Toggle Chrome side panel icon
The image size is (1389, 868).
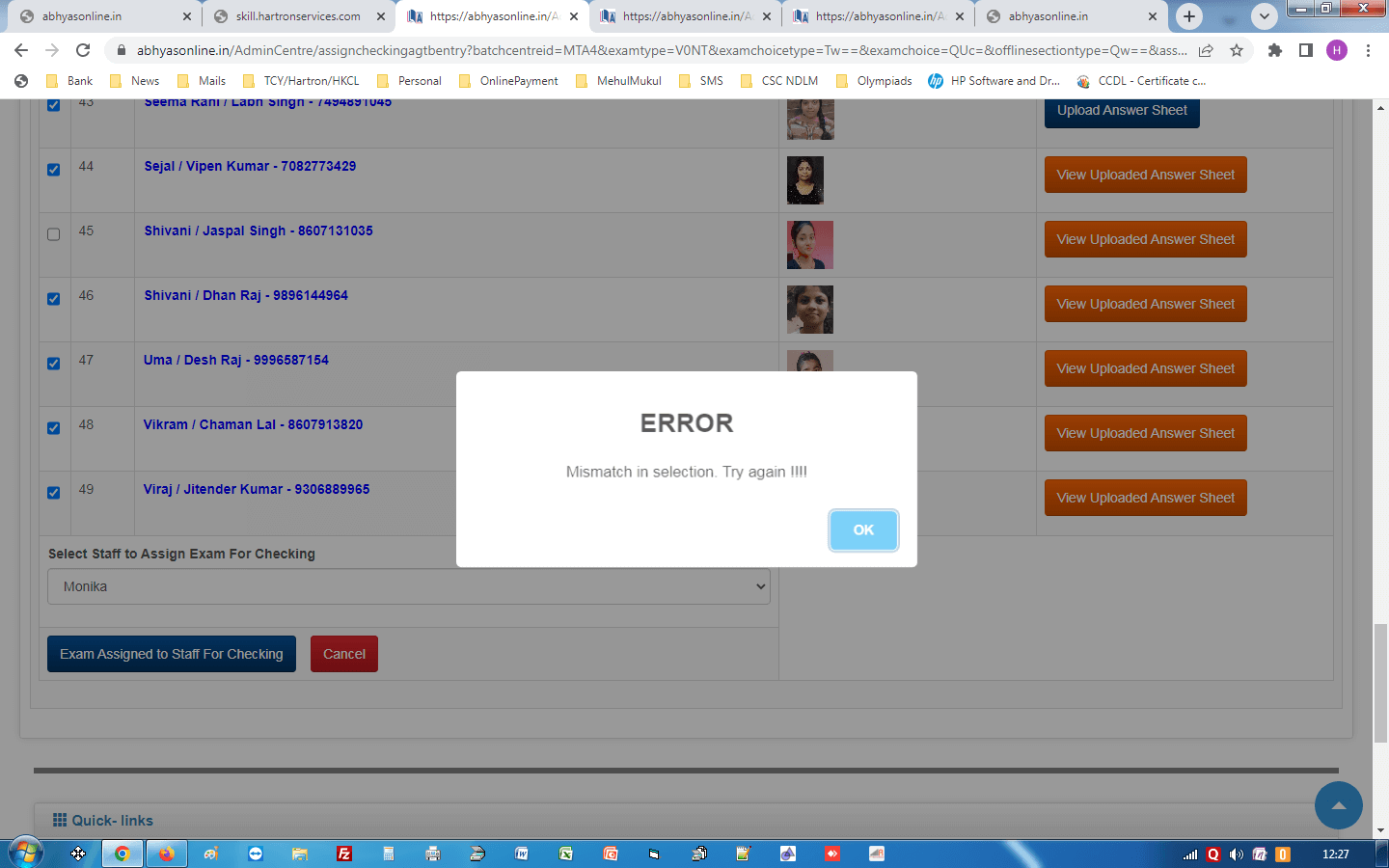(x=1305, y=50)
